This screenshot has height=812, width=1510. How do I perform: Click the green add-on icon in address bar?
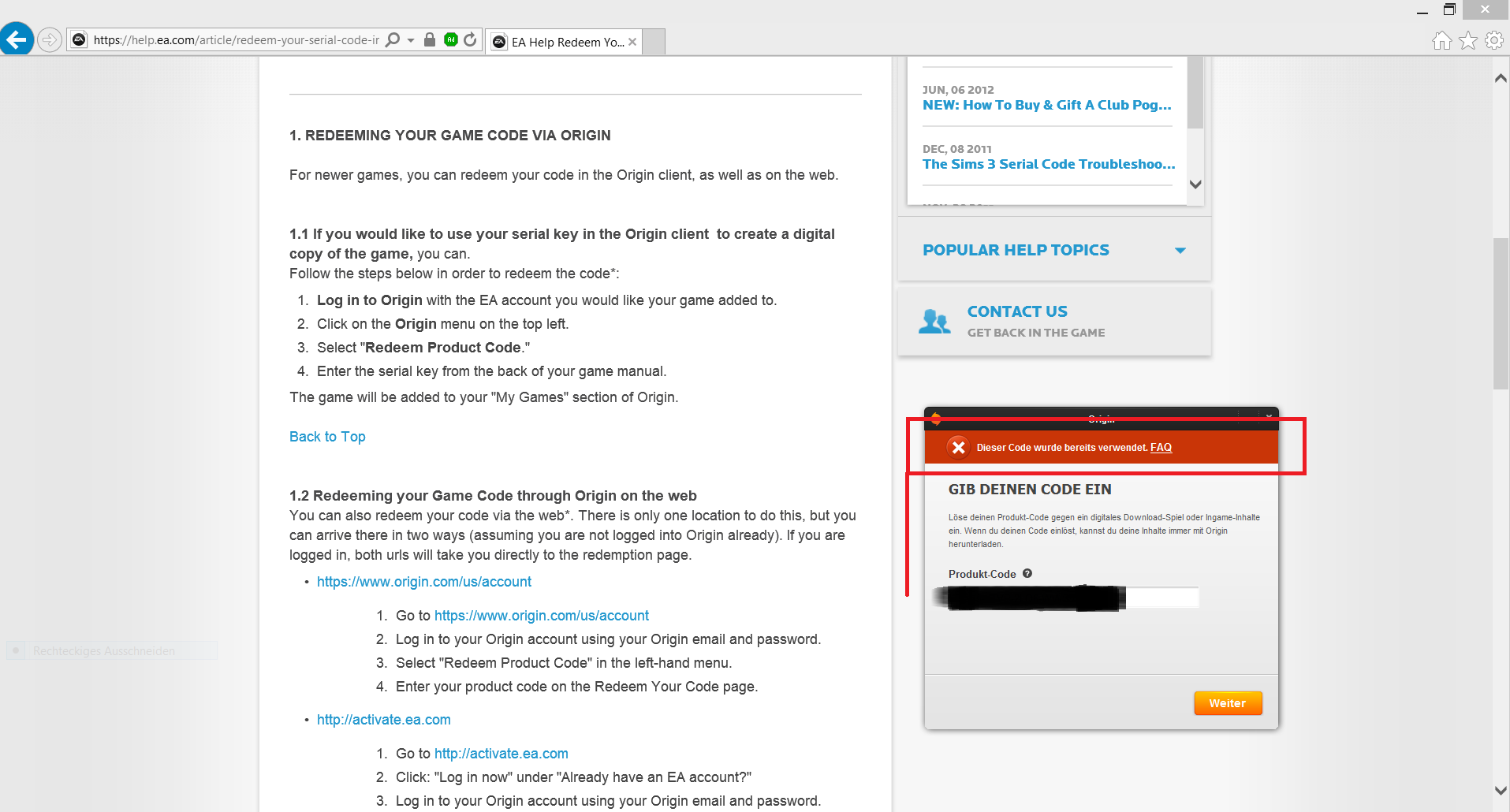pos(451,39)
